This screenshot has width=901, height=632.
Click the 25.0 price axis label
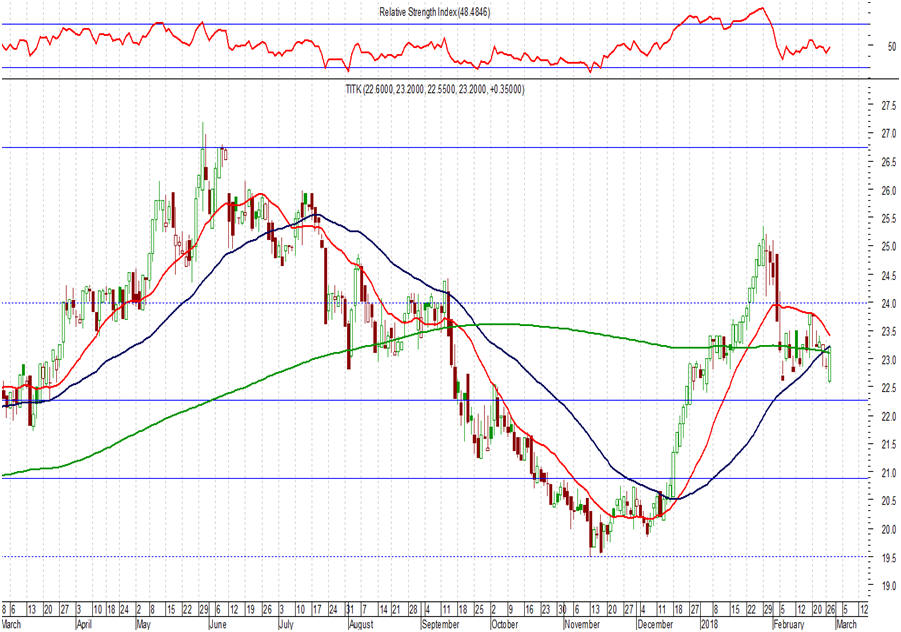[888, 246]
